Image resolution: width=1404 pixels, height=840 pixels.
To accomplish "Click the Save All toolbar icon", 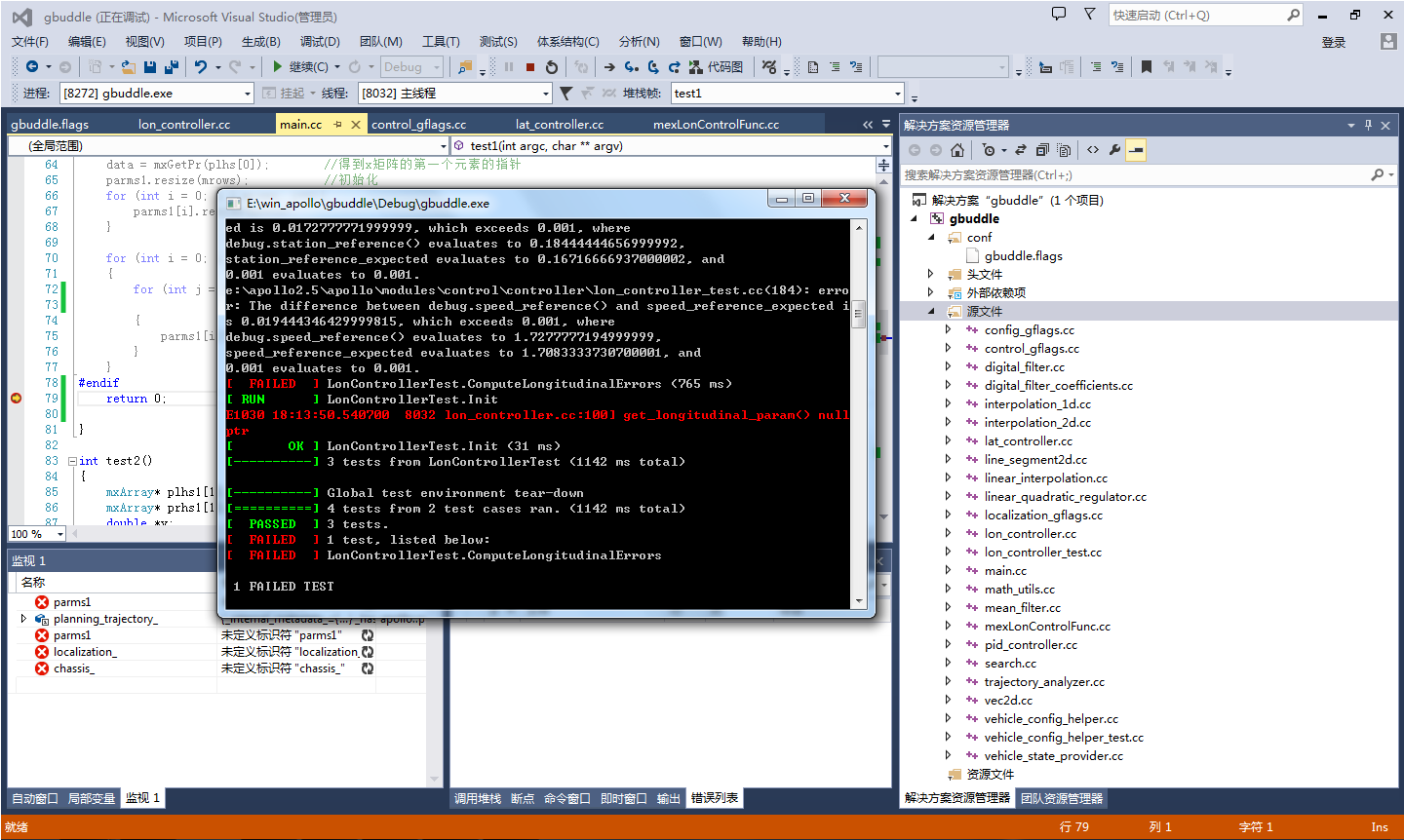I will tap(170, 66).
